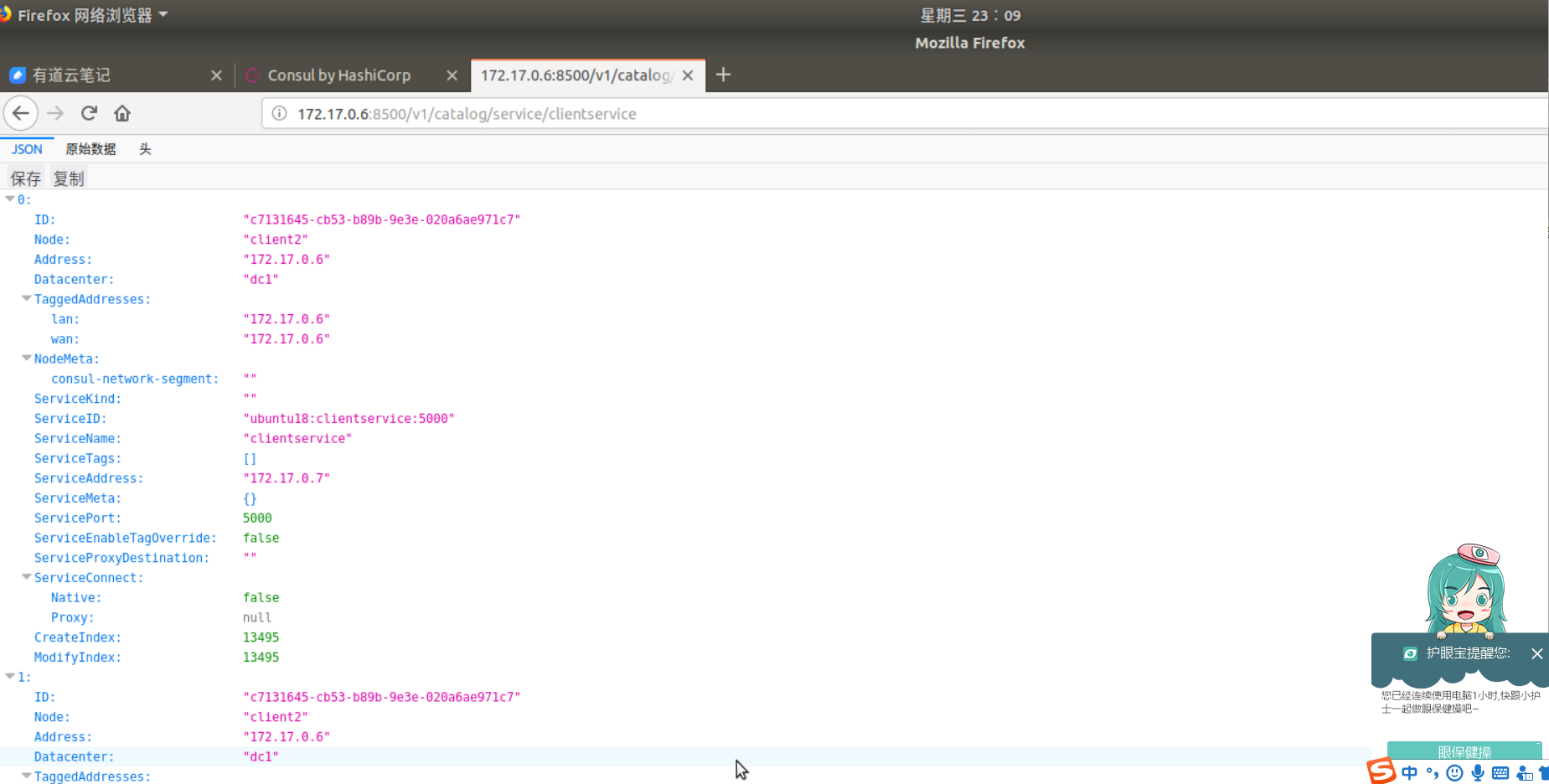
Task: Select the wan value "172.17.0.6"
Action: pos(287,339)
